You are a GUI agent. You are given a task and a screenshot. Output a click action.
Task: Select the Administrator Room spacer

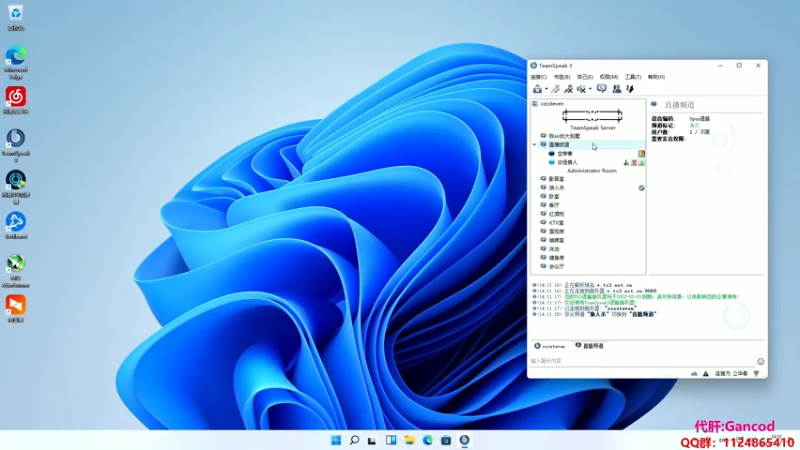[592, 171]
